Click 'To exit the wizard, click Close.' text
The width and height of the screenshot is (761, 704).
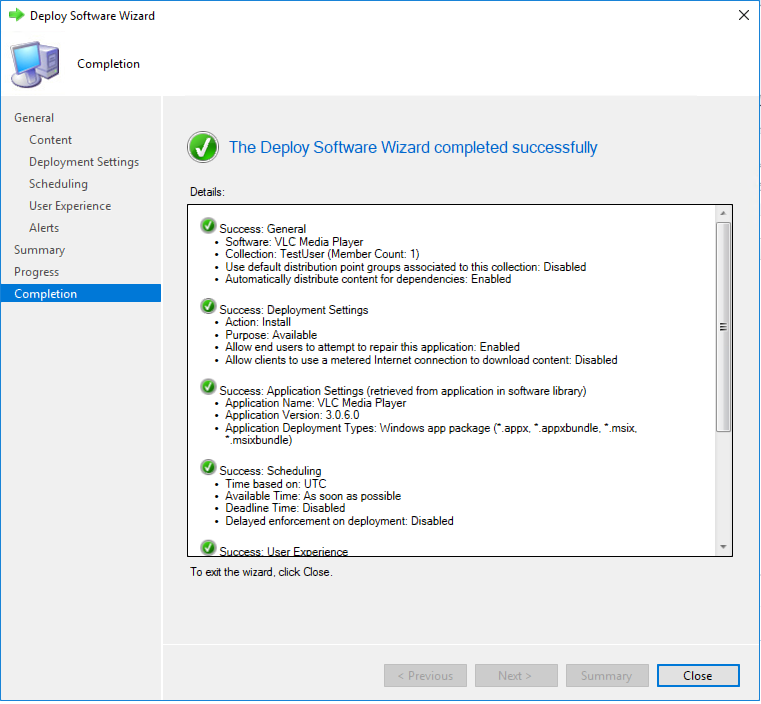(x=261, y=572)
